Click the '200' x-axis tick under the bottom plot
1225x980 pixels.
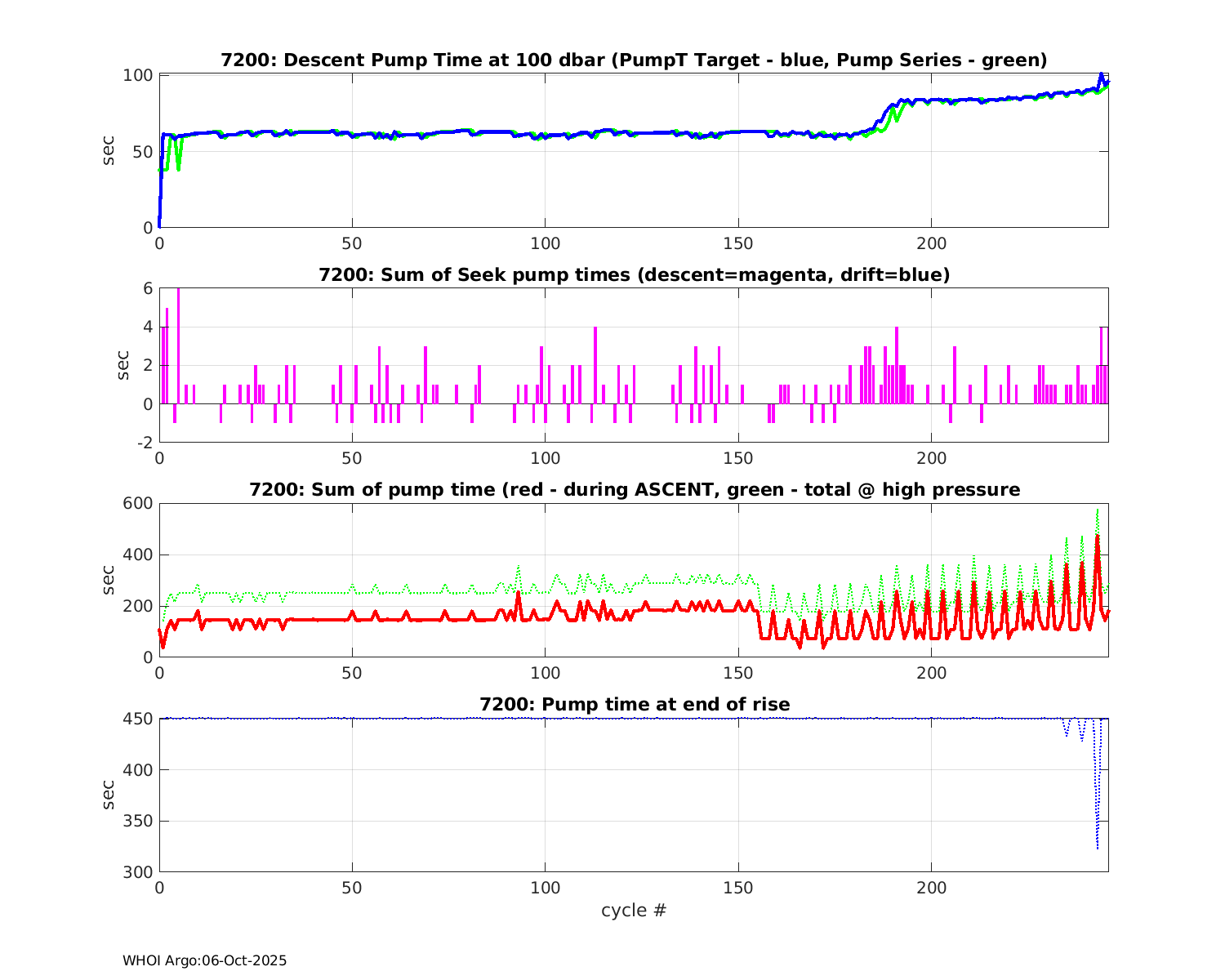(x=931, y=888)
